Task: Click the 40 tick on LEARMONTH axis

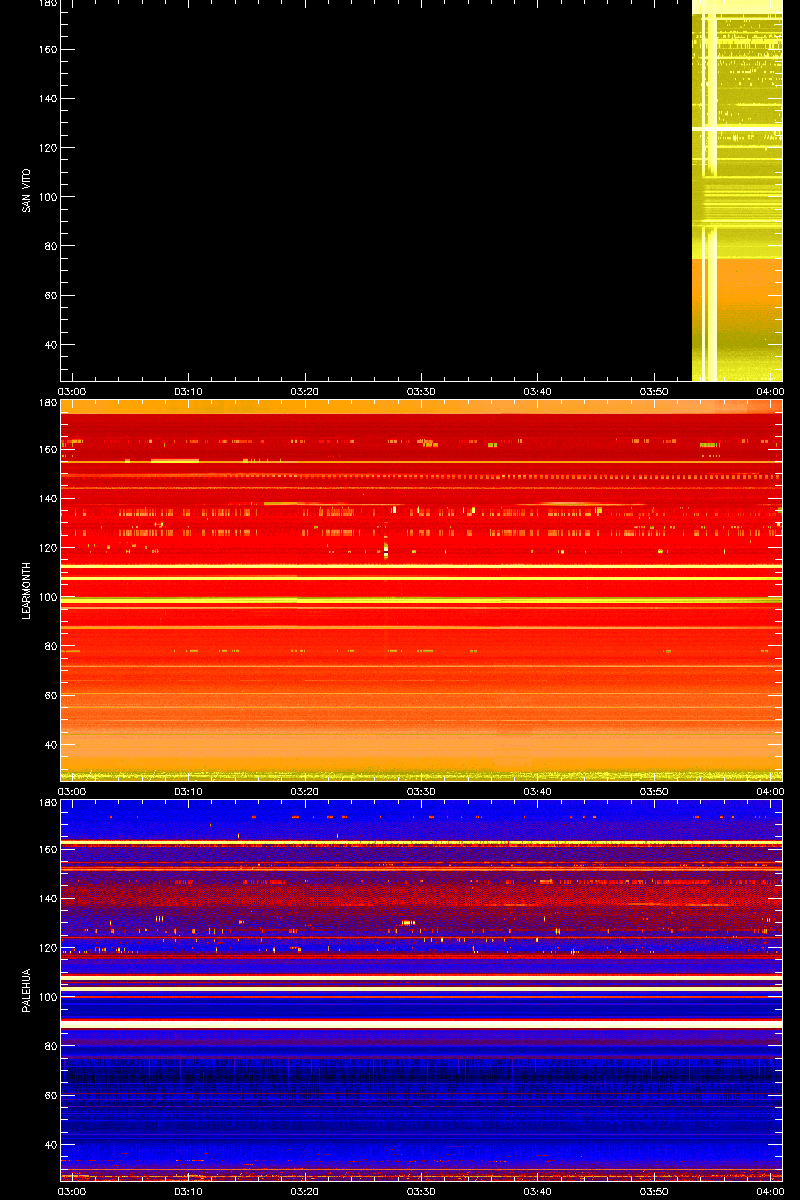Action: (49, 745)
